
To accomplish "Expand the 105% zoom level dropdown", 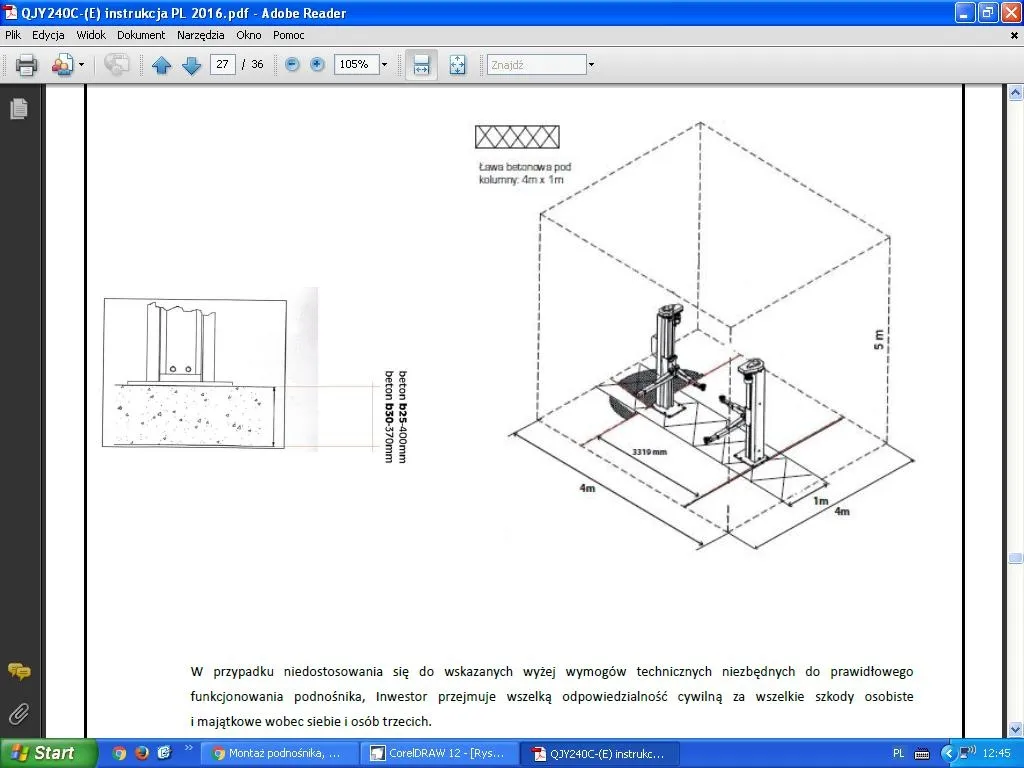I will pyautogui.click(x=384, y=65).
